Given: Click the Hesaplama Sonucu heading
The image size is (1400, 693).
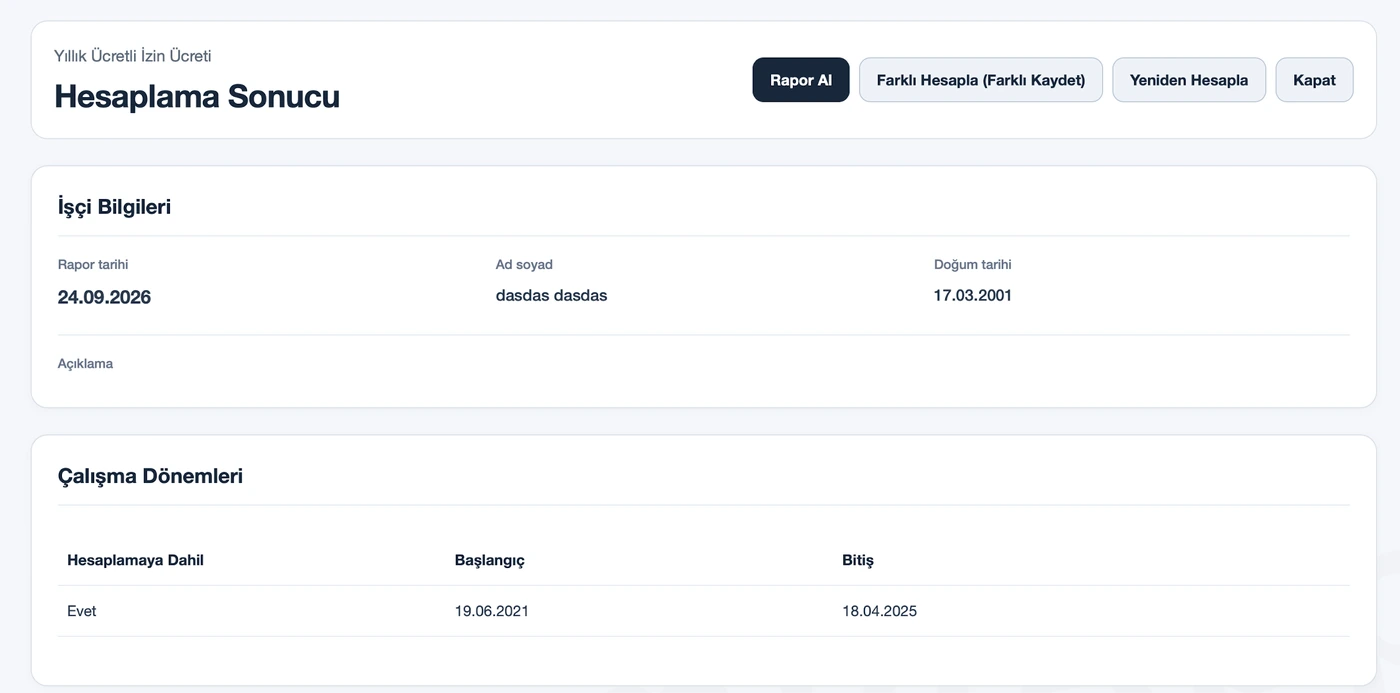Looking at the screenshot, I should (x=197, y=96).
